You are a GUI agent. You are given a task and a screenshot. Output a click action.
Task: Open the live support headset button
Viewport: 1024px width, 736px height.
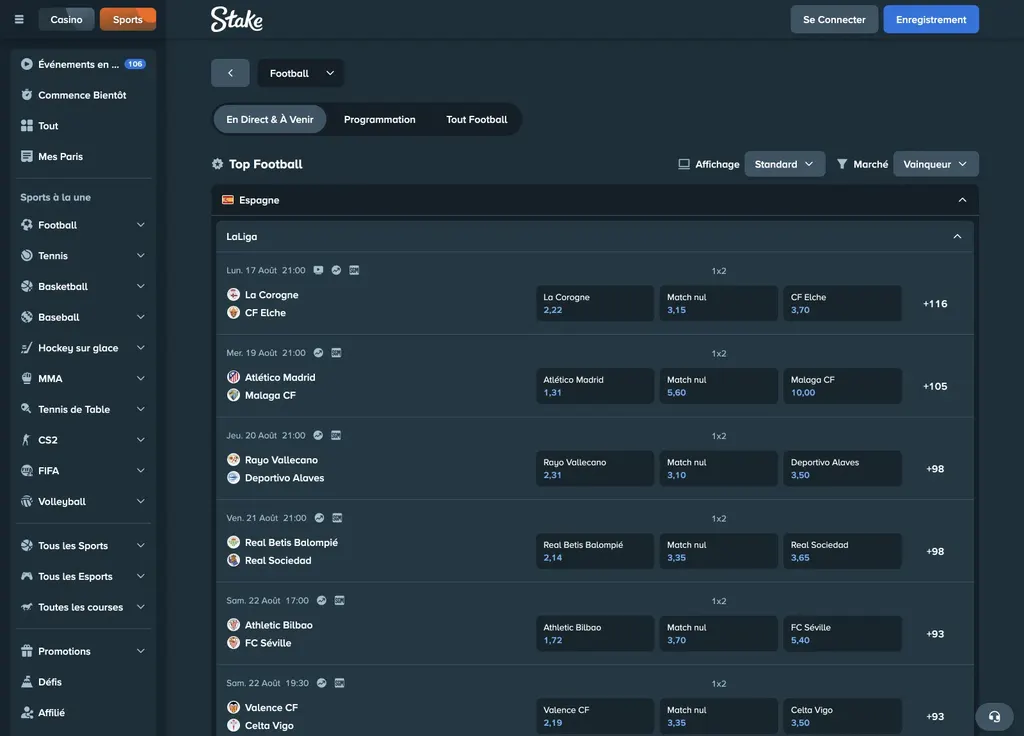pyautogui.click(x=994, y=716)
